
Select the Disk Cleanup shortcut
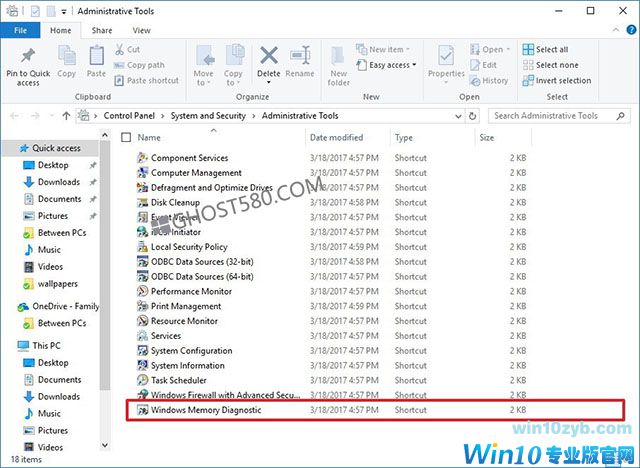pos(175,202)
